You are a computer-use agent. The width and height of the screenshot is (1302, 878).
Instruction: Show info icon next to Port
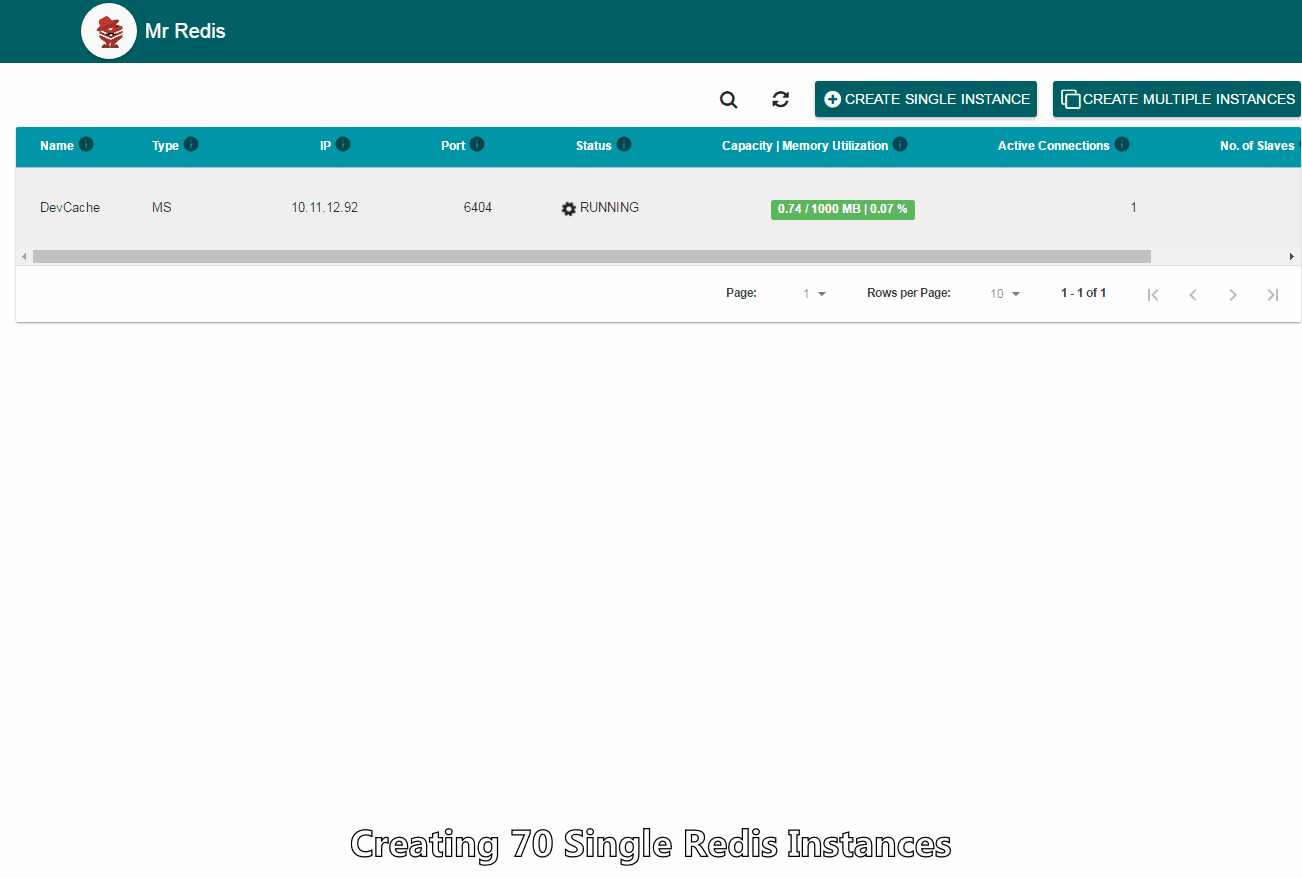(477, 144)
